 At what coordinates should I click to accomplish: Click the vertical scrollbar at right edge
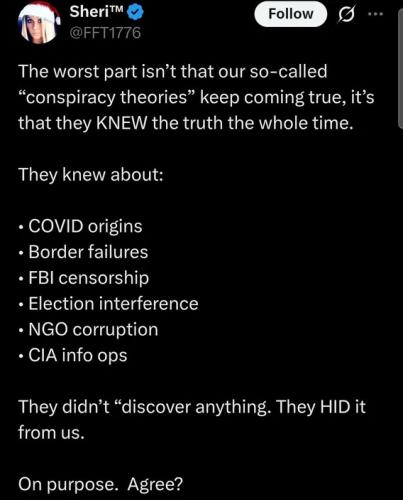[400, 68]
